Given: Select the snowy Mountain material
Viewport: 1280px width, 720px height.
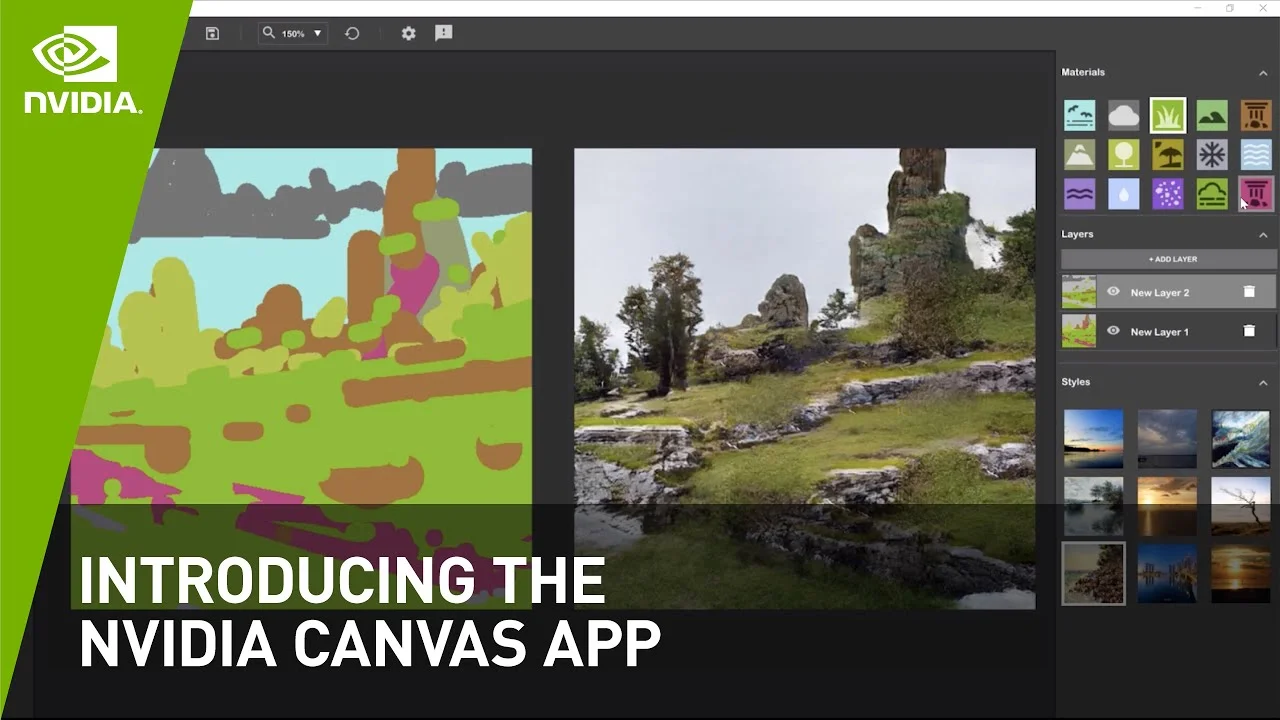Looking at the screenshot, I should click(1079, 155).
